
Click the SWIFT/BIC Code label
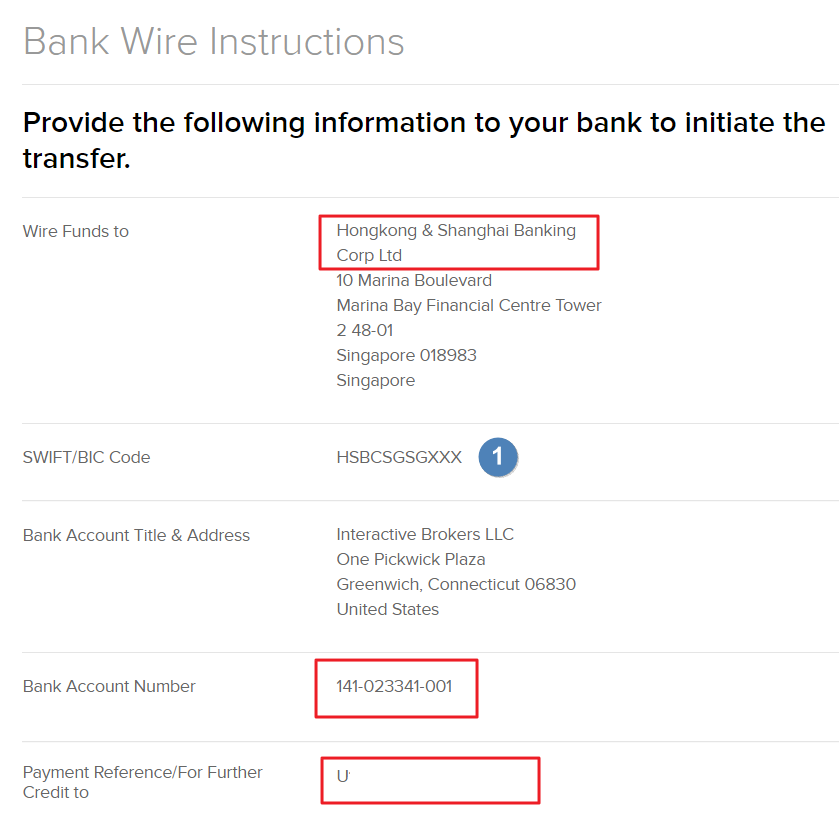pos(87,457)
